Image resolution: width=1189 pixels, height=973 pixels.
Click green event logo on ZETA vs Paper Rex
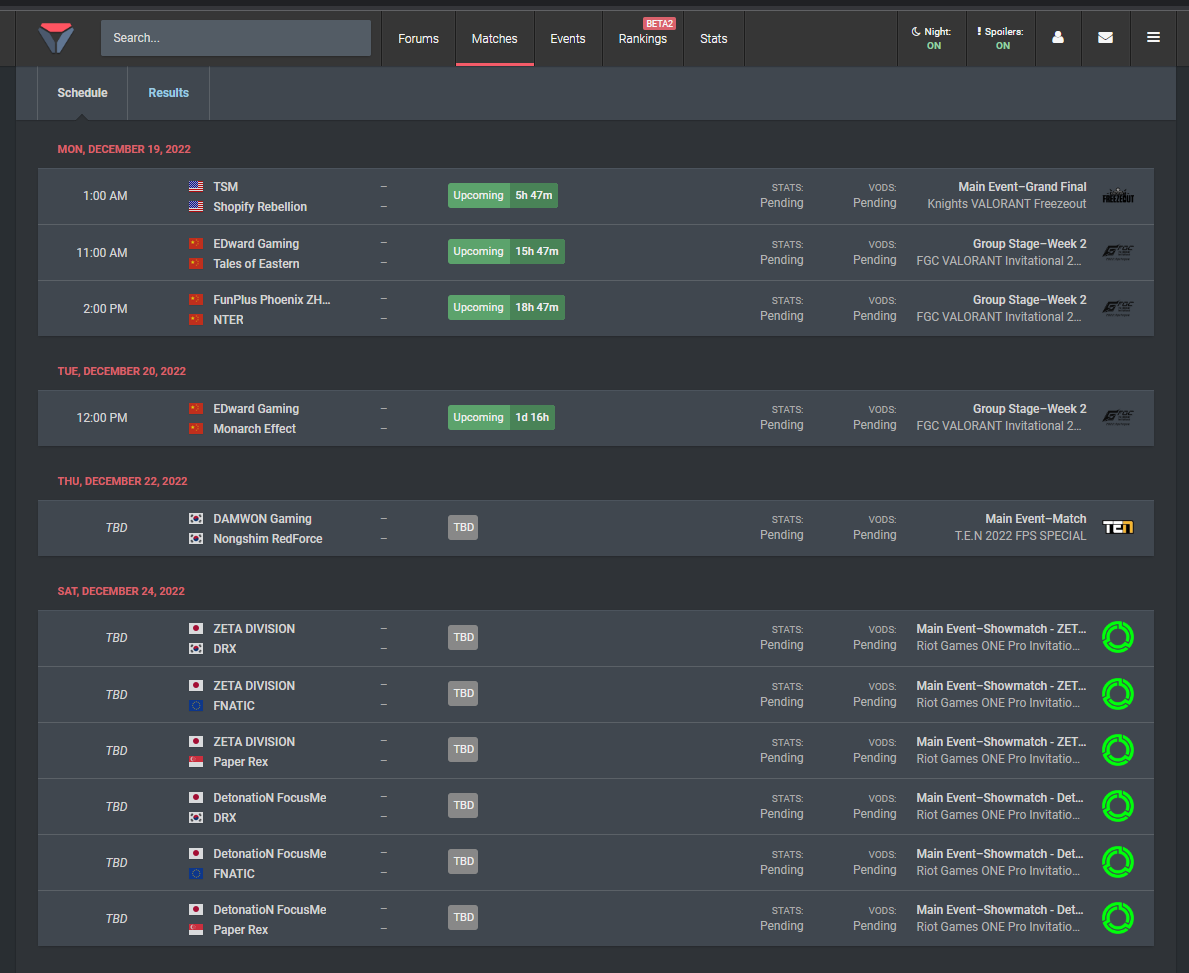[1118, 749]
